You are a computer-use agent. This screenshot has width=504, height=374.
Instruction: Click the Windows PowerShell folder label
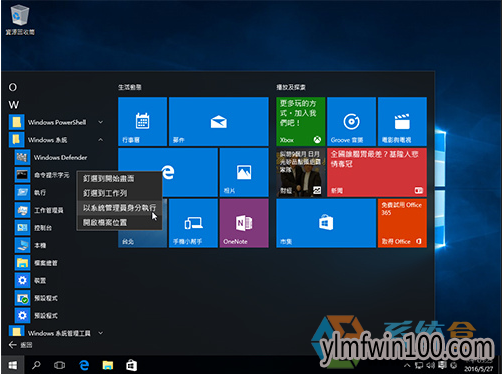57,122
